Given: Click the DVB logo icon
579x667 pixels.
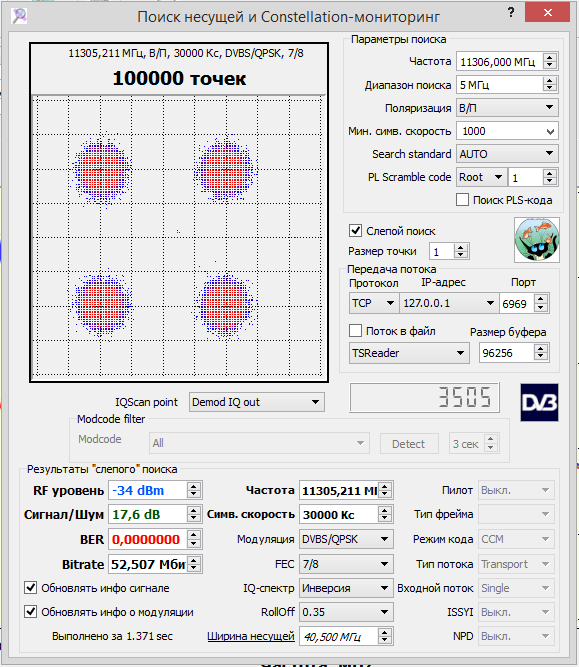Looking at the screenshot, I should click(539, 402).
